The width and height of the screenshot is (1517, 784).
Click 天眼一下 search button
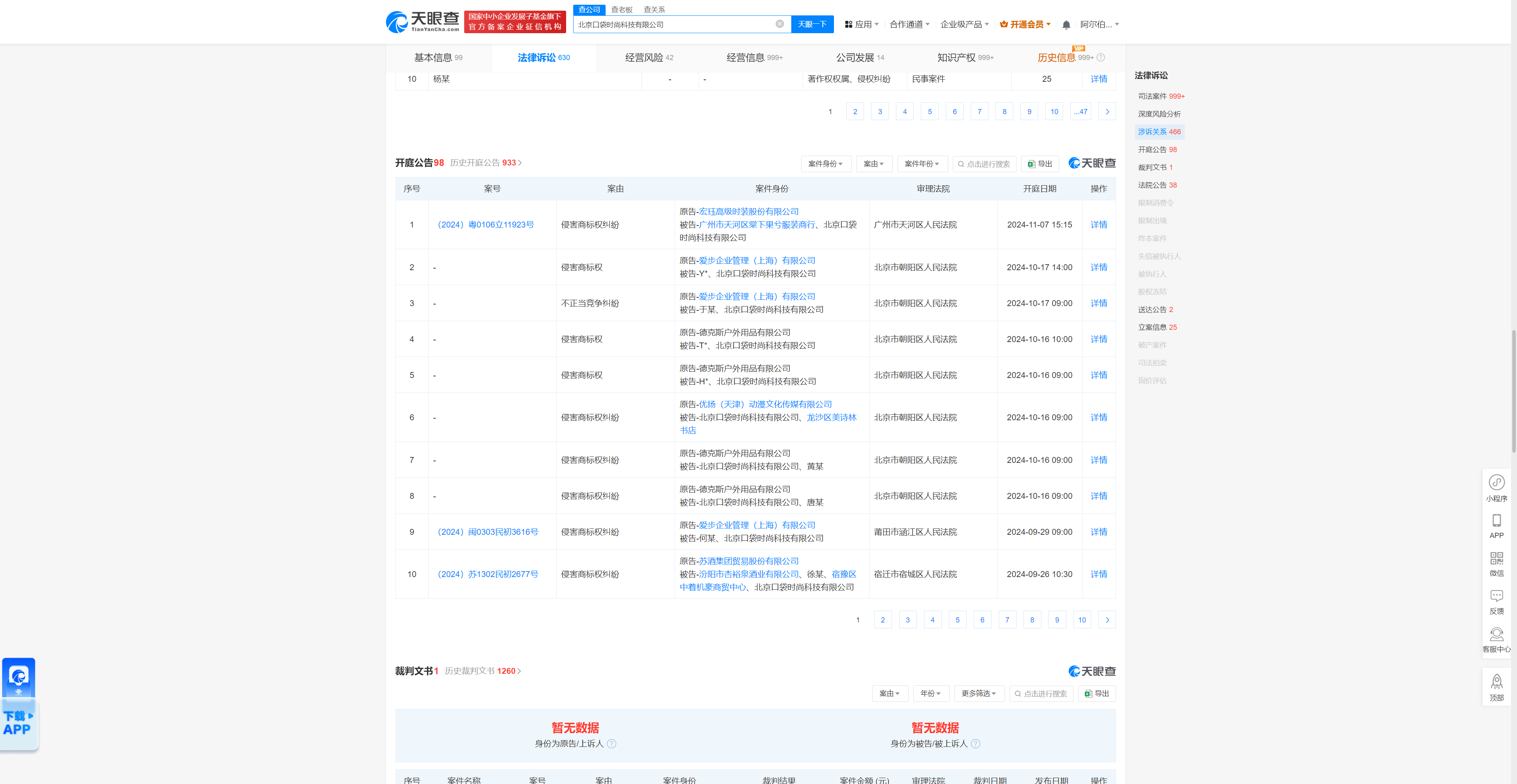click(x=812, y=24)
